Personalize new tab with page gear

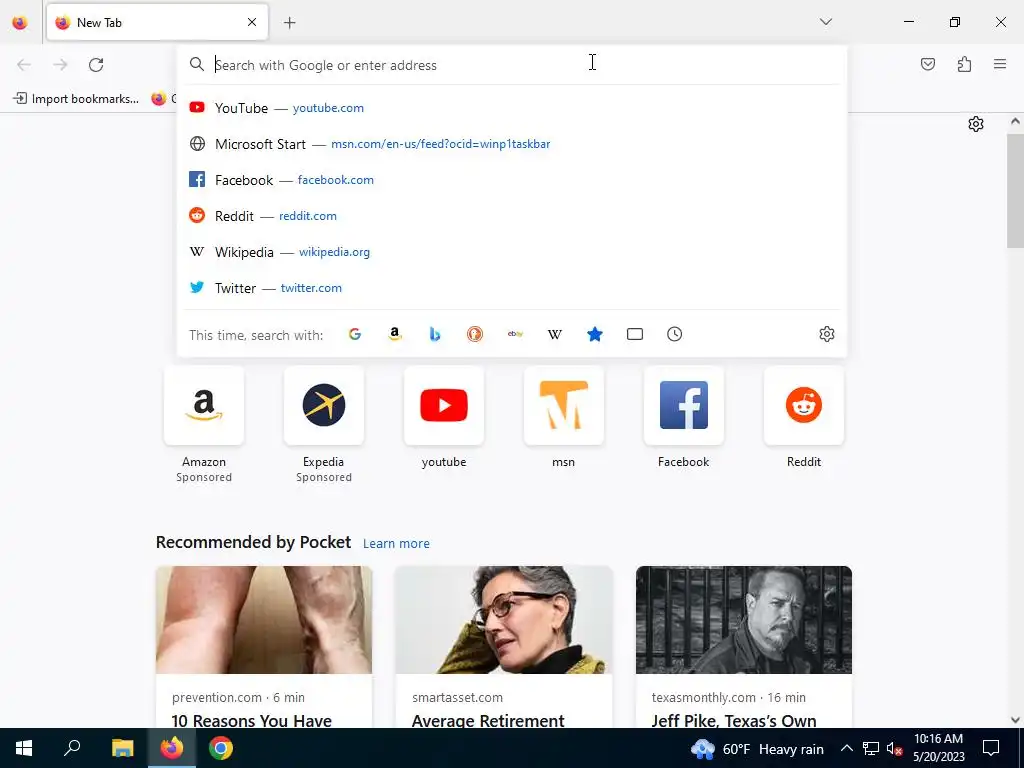click(976, 124)
